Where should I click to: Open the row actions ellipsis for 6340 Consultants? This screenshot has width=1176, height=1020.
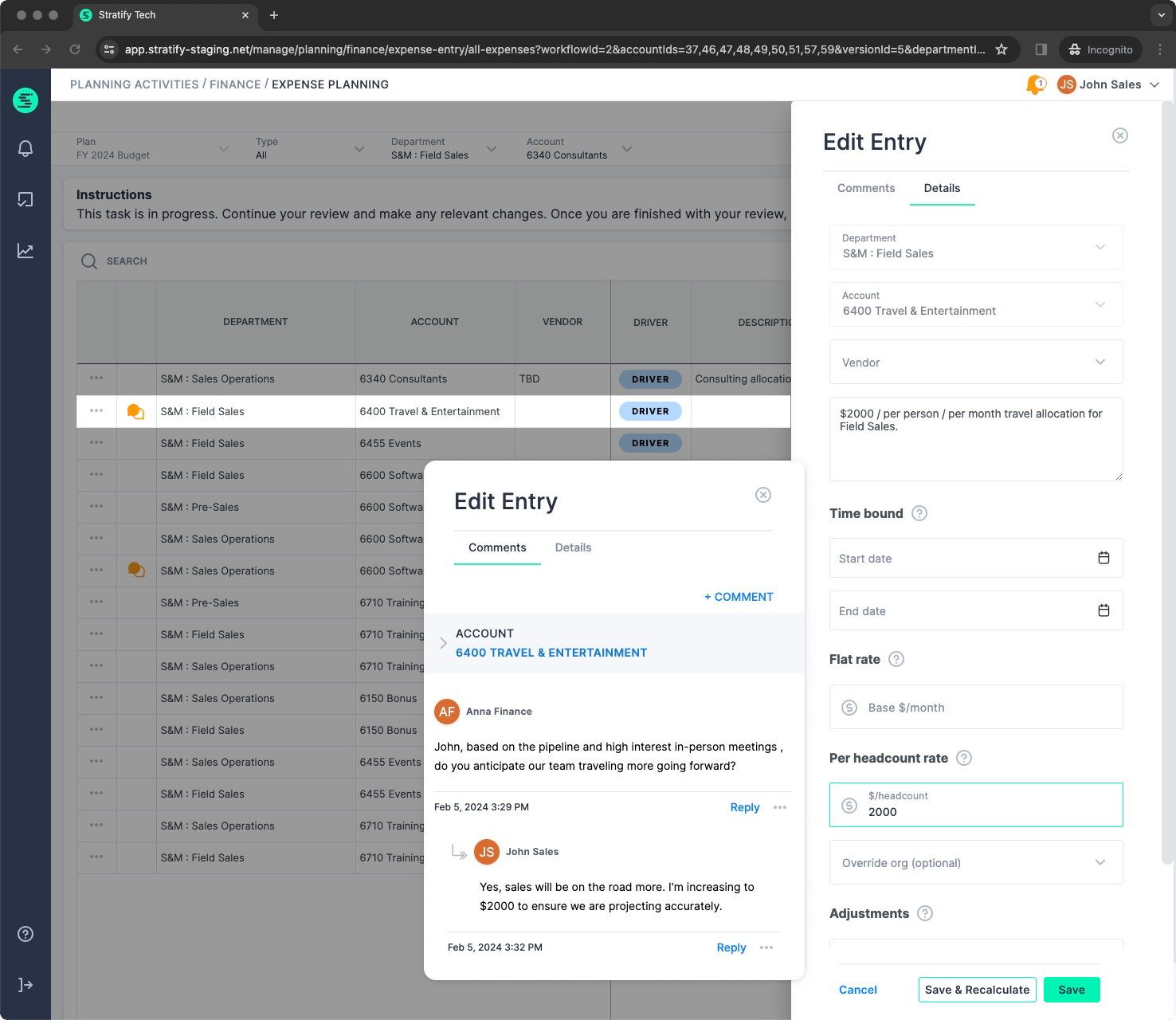96,379
